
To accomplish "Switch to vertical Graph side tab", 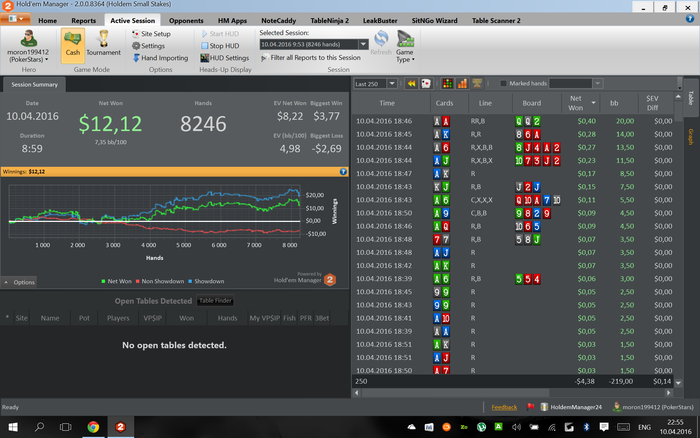I will coord(691,137).
